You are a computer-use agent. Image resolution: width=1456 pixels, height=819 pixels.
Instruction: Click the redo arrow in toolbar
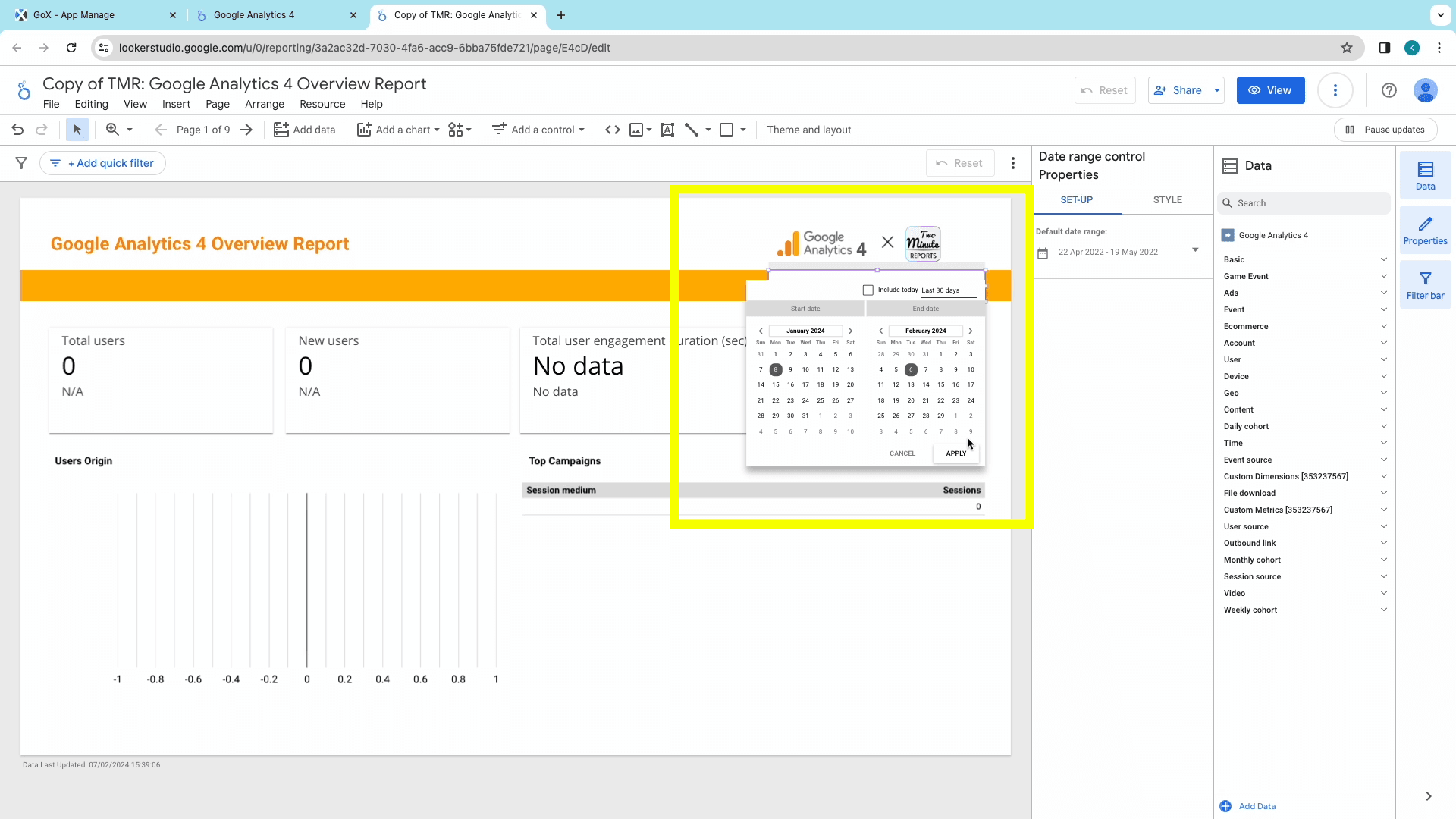click(42, 130)
